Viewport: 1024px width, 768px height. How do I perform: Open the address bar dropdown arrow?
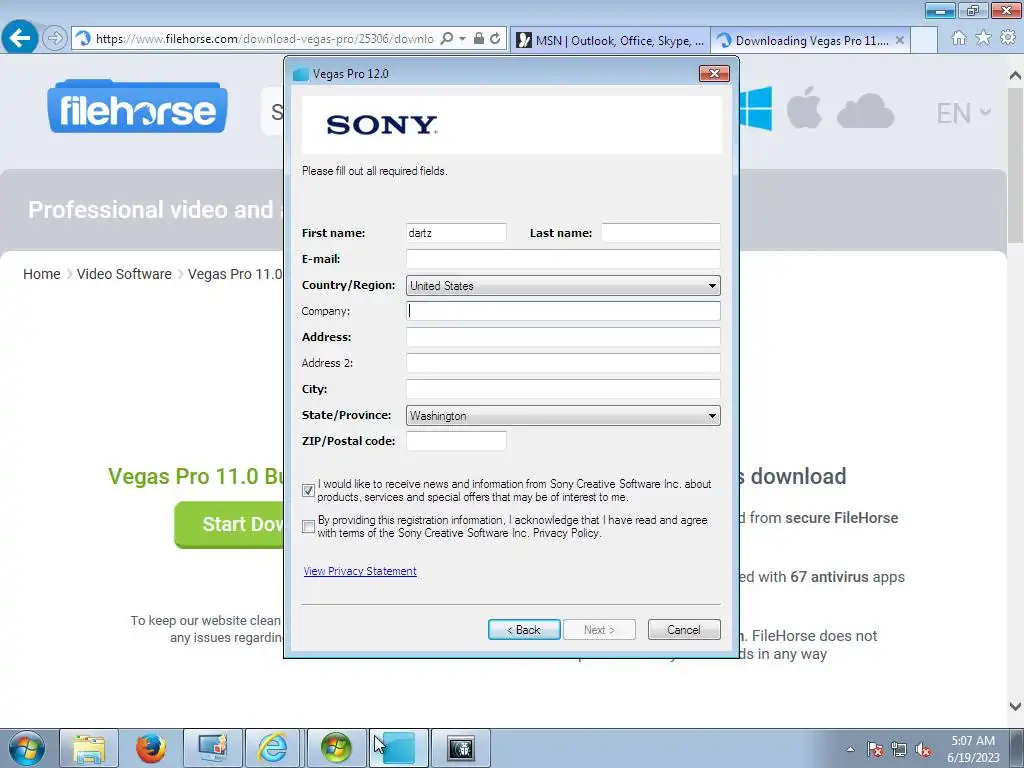[x=462, y=39]
